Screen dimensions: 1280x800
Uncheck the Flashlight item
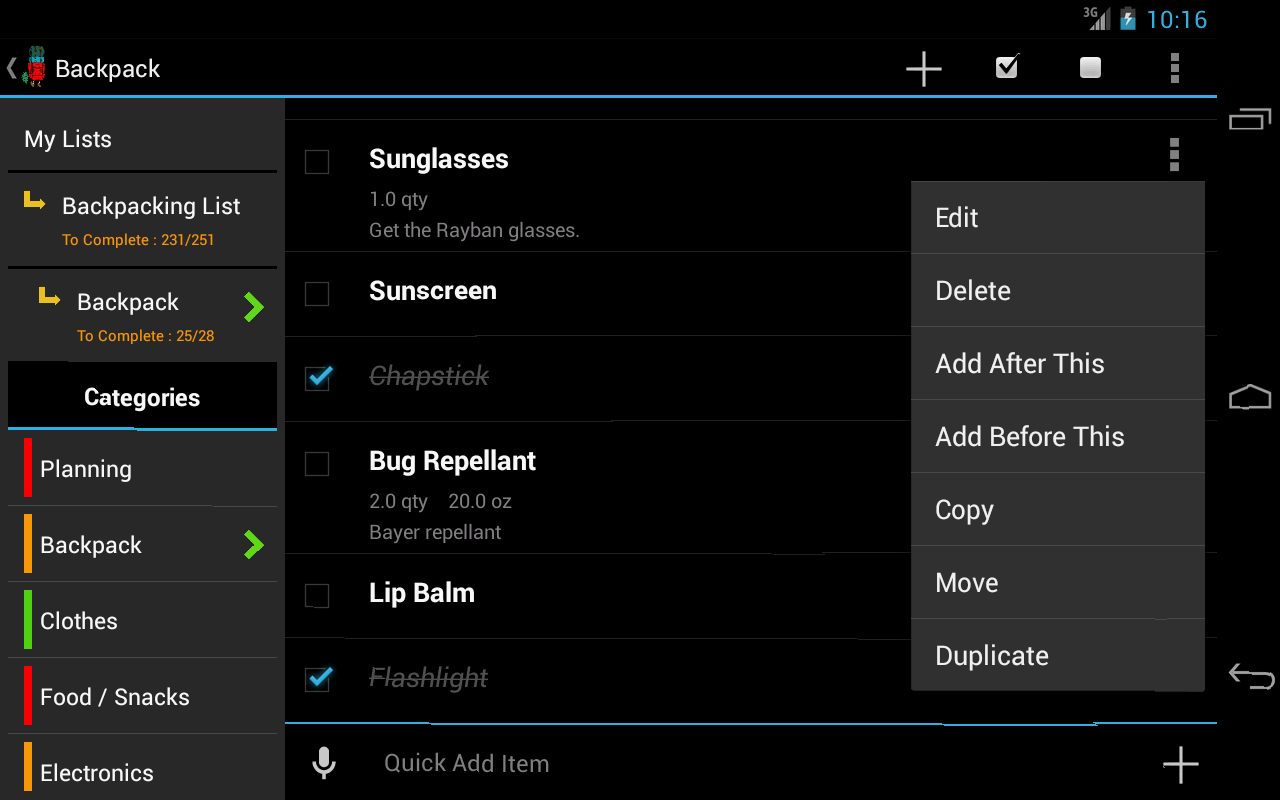[316, 679]
